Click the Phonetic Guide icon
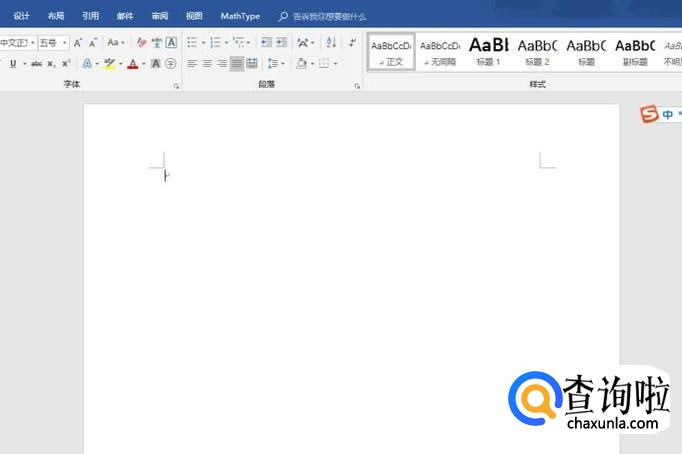The image size is (682, 454). click(x=157, y=43)
